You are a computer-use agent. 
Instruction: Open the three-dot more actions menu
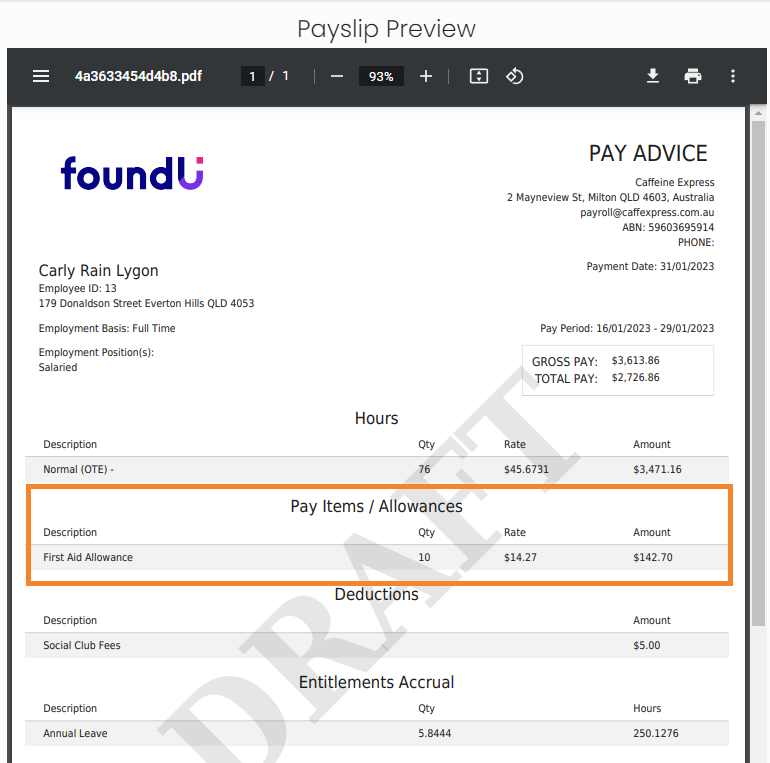(733, 76)
